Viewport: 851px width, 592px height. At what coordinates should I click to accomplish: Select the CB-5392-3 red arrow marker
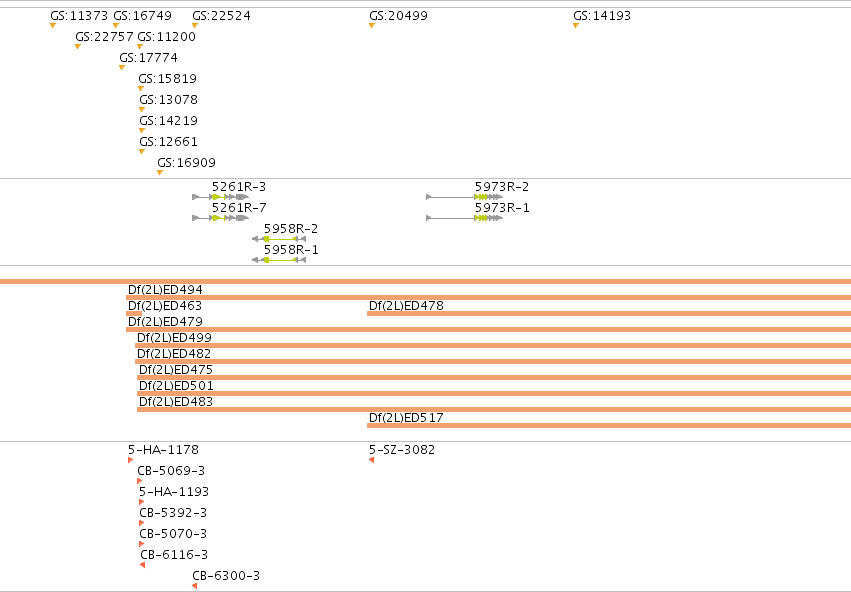(141, 523)
